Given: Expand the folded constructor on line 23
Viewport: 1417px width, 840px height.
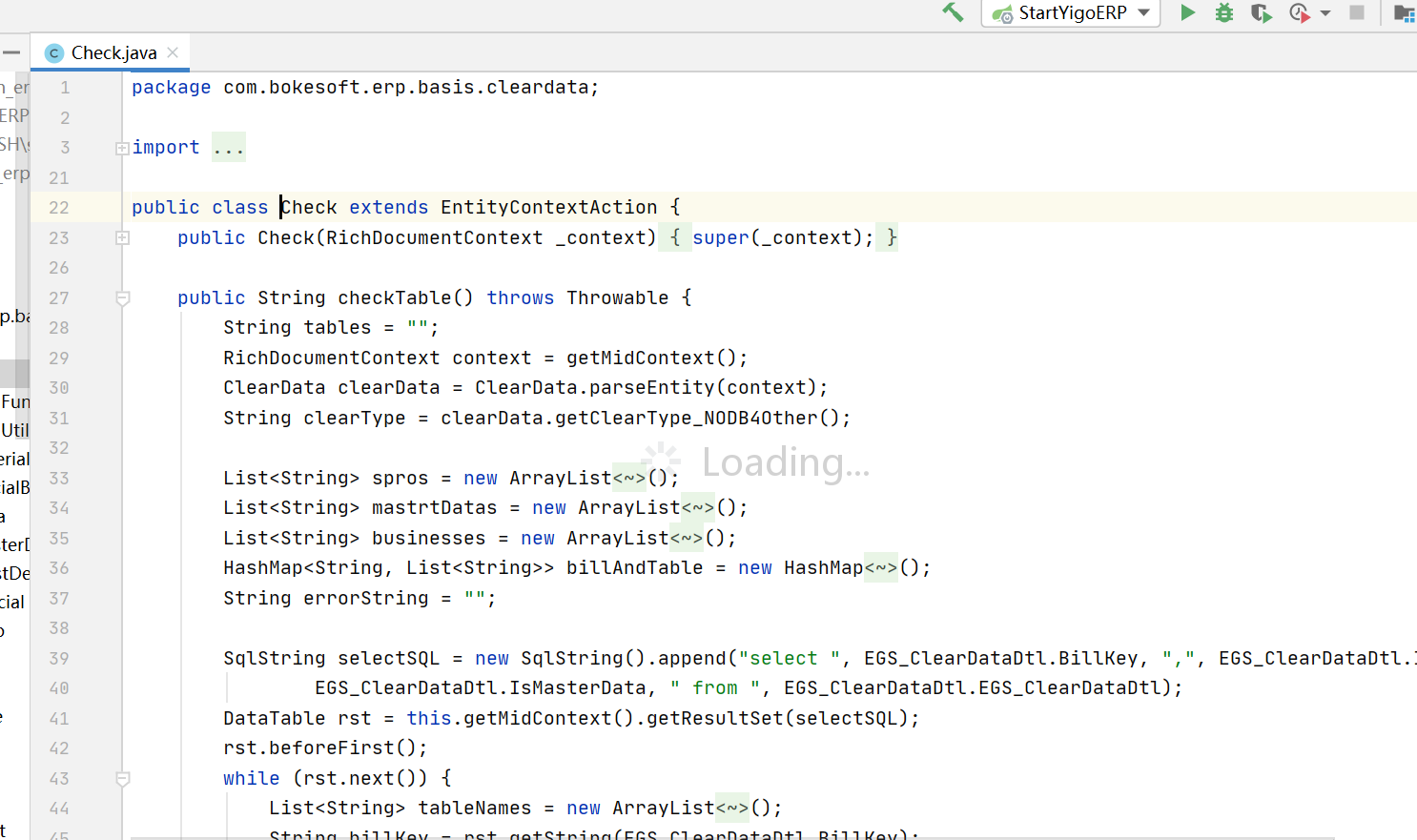Looking at the screenshot, I should [x=122, y=237].
